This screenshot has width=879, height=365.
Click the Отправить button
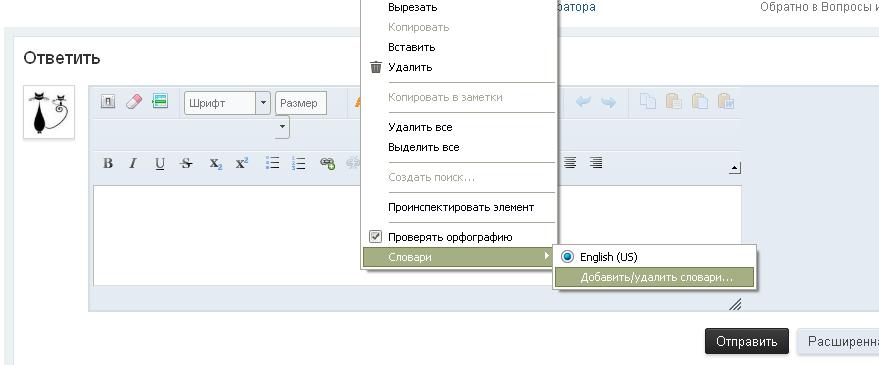pos(747,341)
